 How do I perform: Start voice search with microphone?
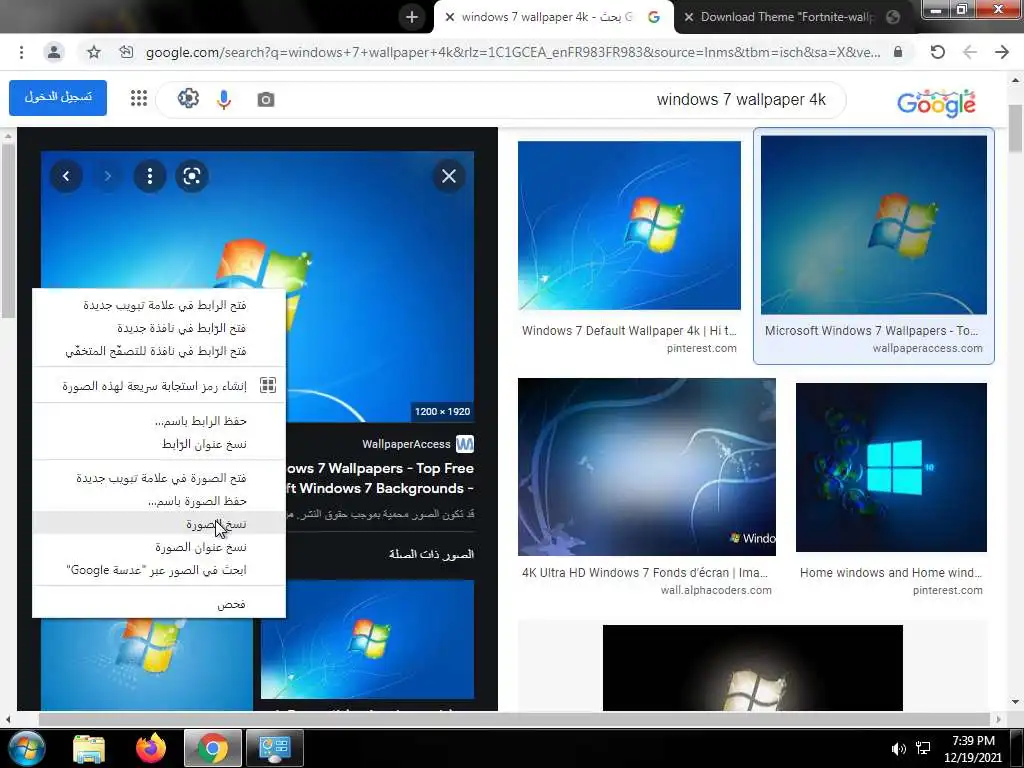tap(224, 99)
